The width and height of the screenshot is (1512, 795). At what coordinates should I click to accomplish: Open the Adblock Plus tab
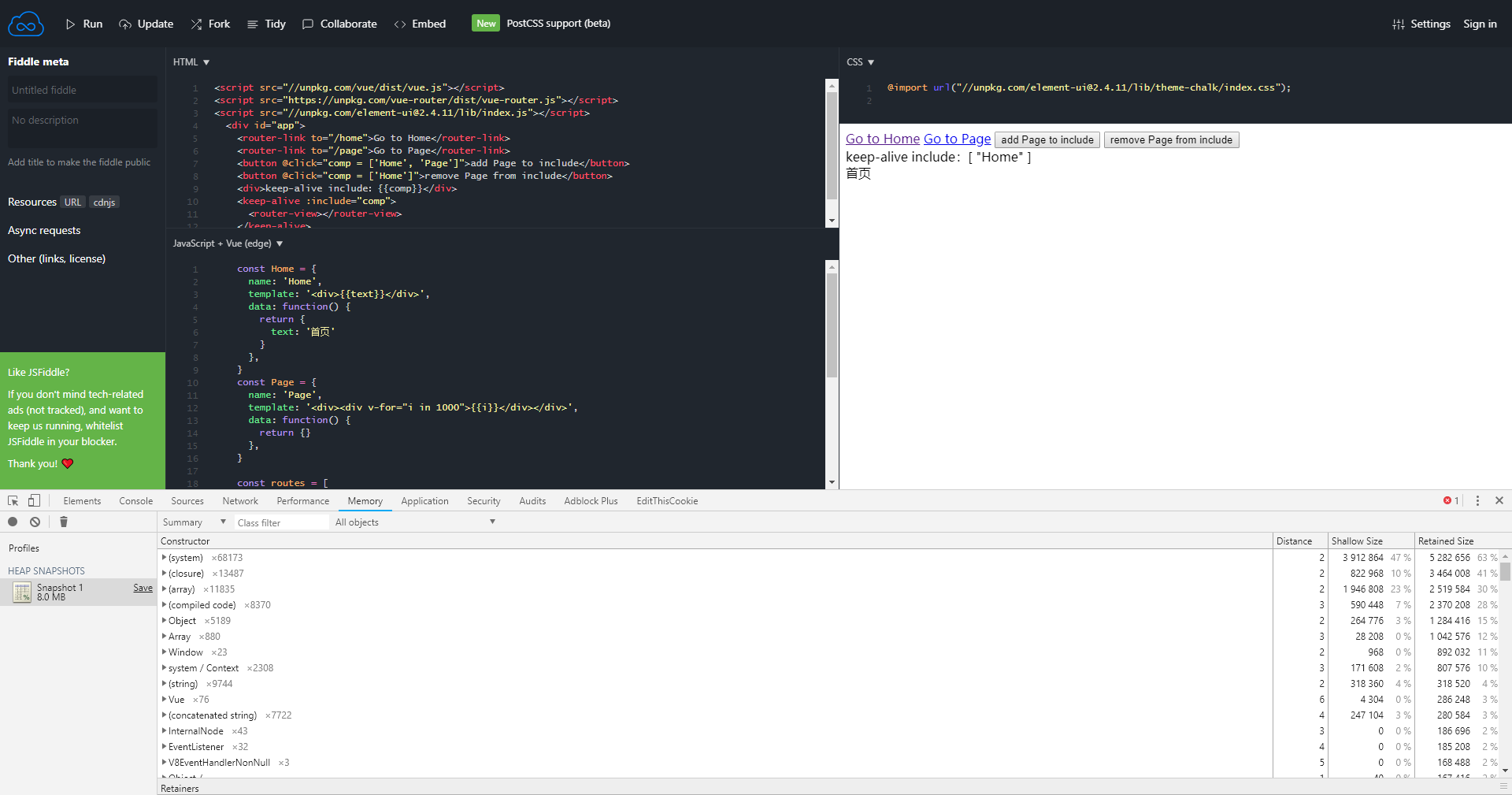click(591, 501)
